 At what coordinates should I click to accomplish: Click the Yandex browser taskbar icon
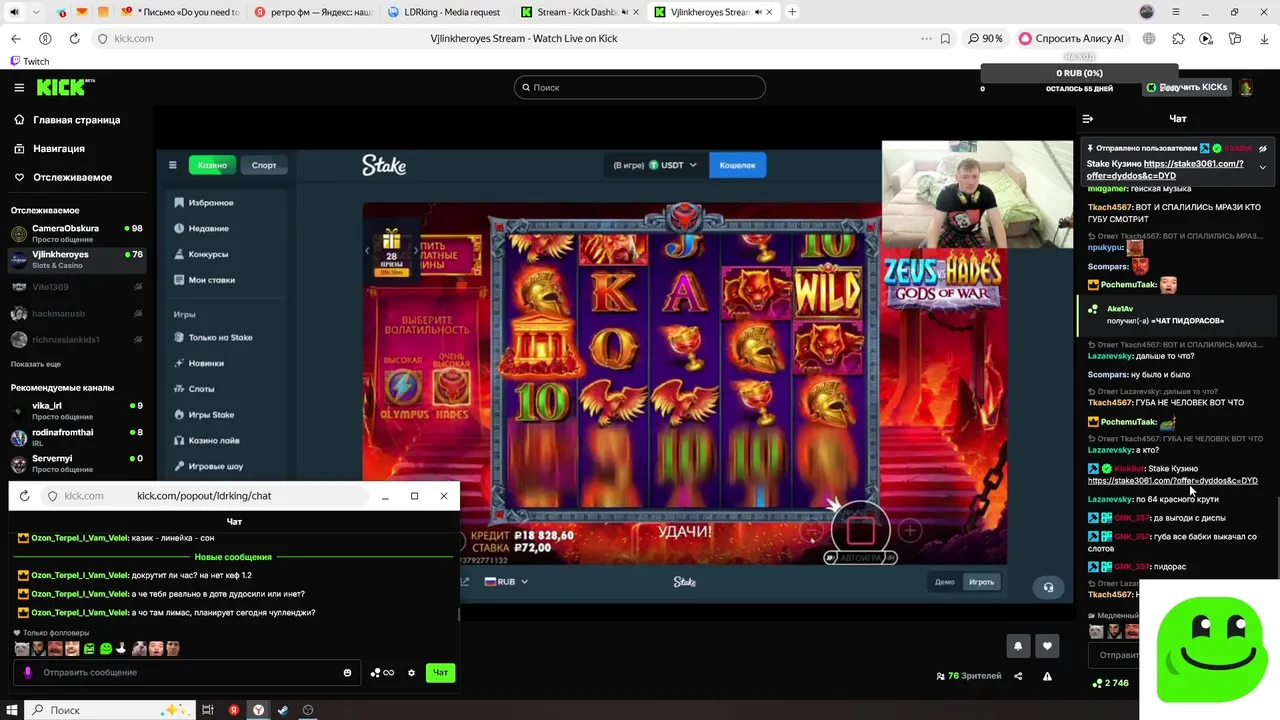tap(258, 710)
